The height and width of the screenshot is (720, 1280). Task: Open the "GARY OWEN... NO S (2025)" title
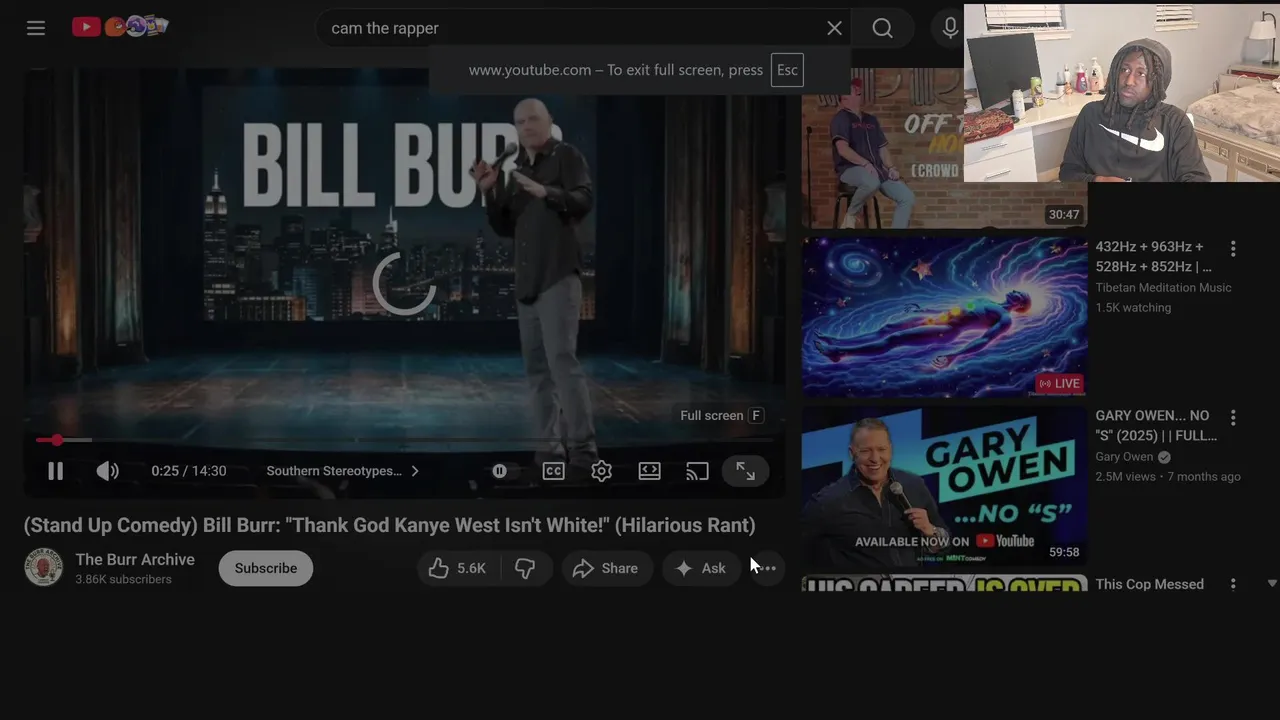(x=1156, y=426)
